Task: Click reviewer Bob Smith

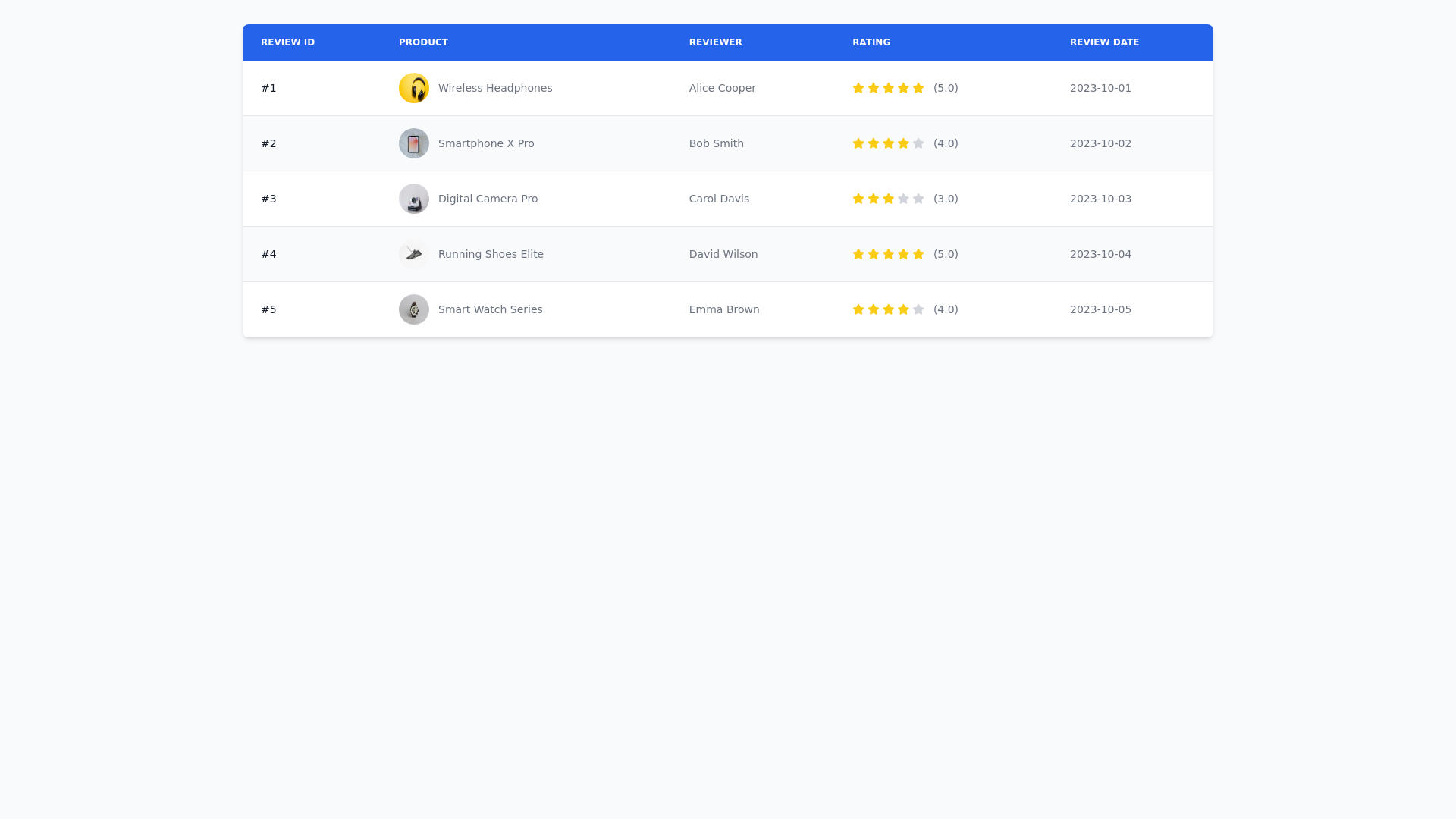Action: 716,143
